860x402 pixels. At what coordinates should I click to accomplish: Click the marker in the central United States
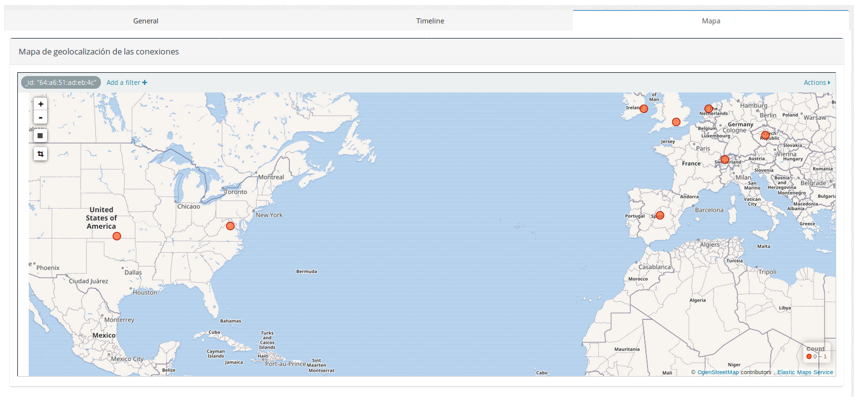[x=117, y=236]
